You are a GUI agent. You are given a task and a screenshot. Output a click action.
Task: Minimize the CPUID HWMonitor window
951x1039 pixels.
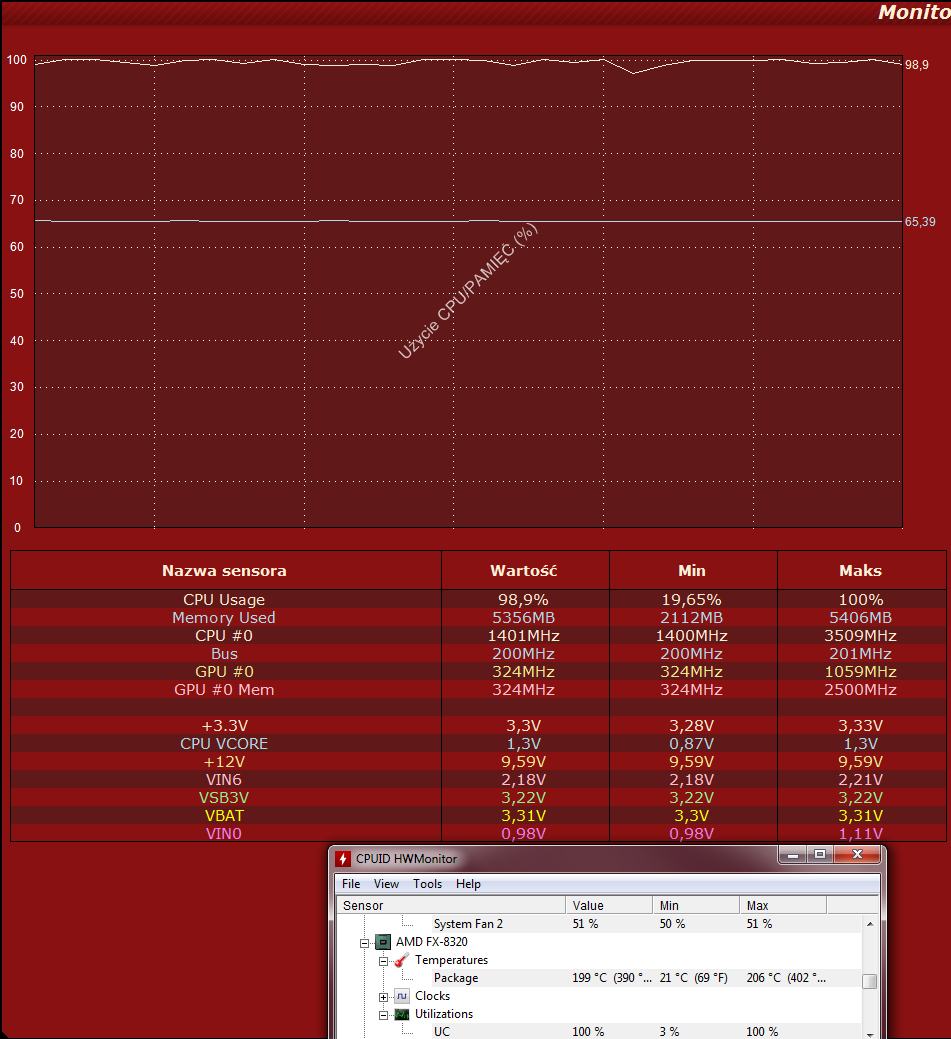click(793, 855)
